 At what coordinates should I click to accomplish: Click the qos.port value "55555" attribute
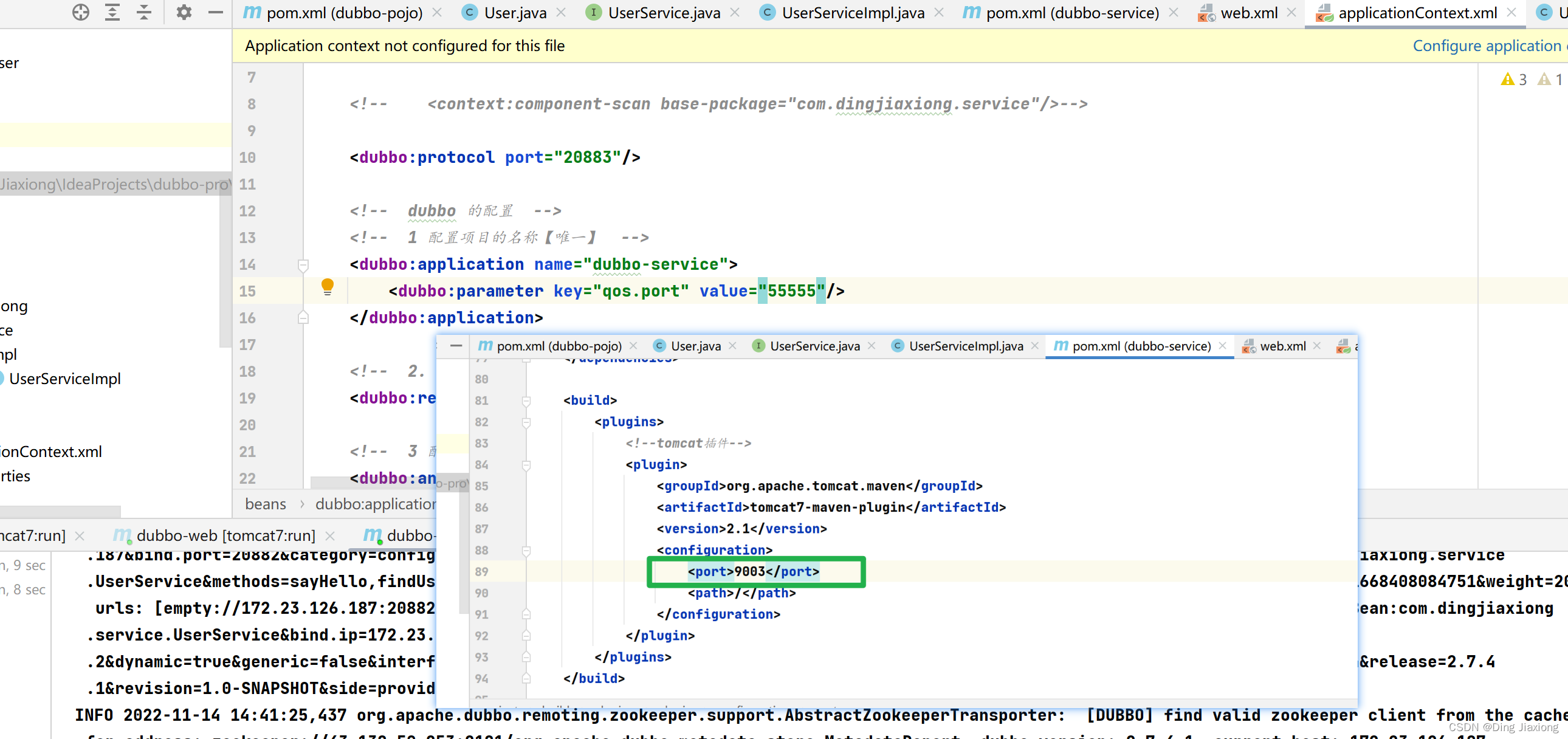pyautogui.click(x=791, y=291)
